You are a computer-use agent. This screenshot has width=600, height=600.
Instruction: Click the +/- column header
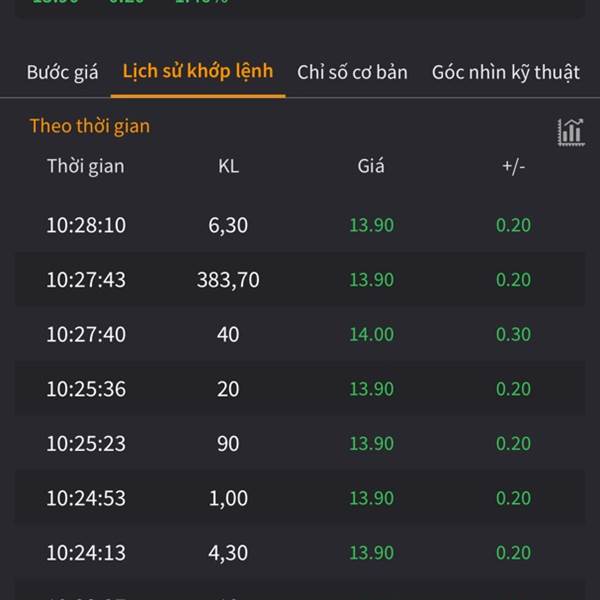pyautogui.click(x=514, y=167)
